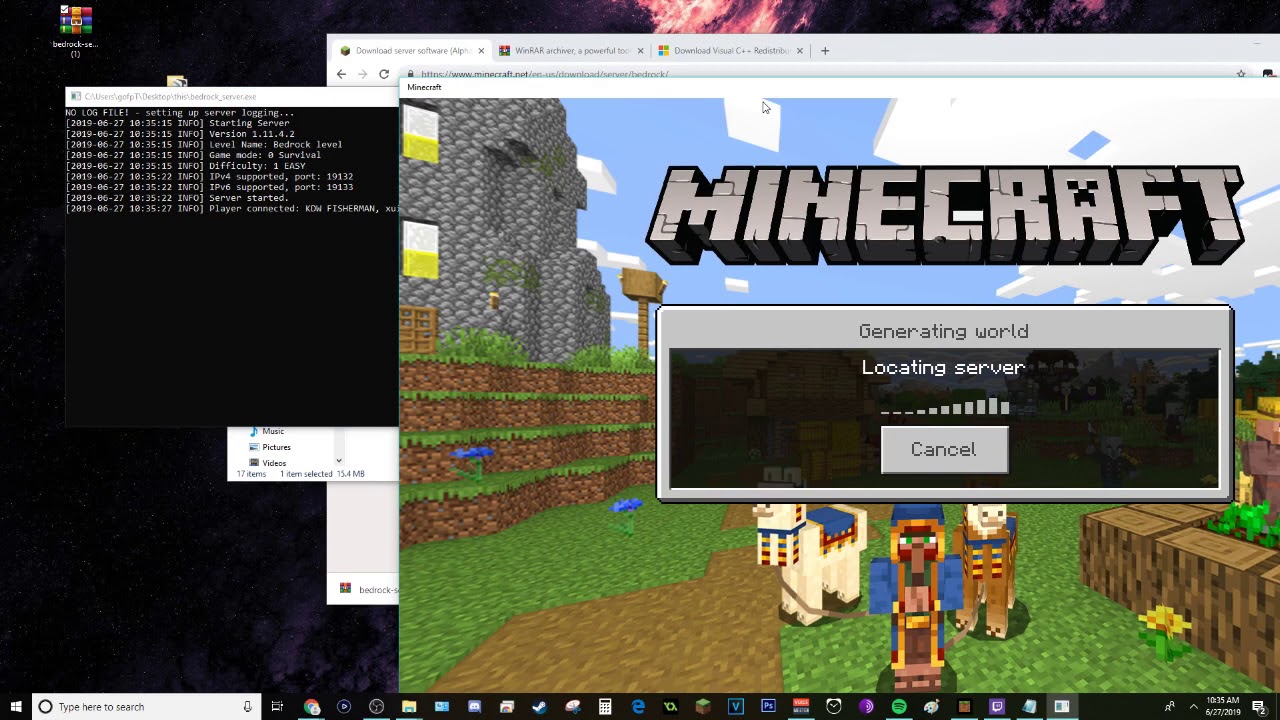Click 'Player connected: KOW FISHERMAN' console line
The height and width of the screenshot is (720, 1280).
click(x=232, y=209)
